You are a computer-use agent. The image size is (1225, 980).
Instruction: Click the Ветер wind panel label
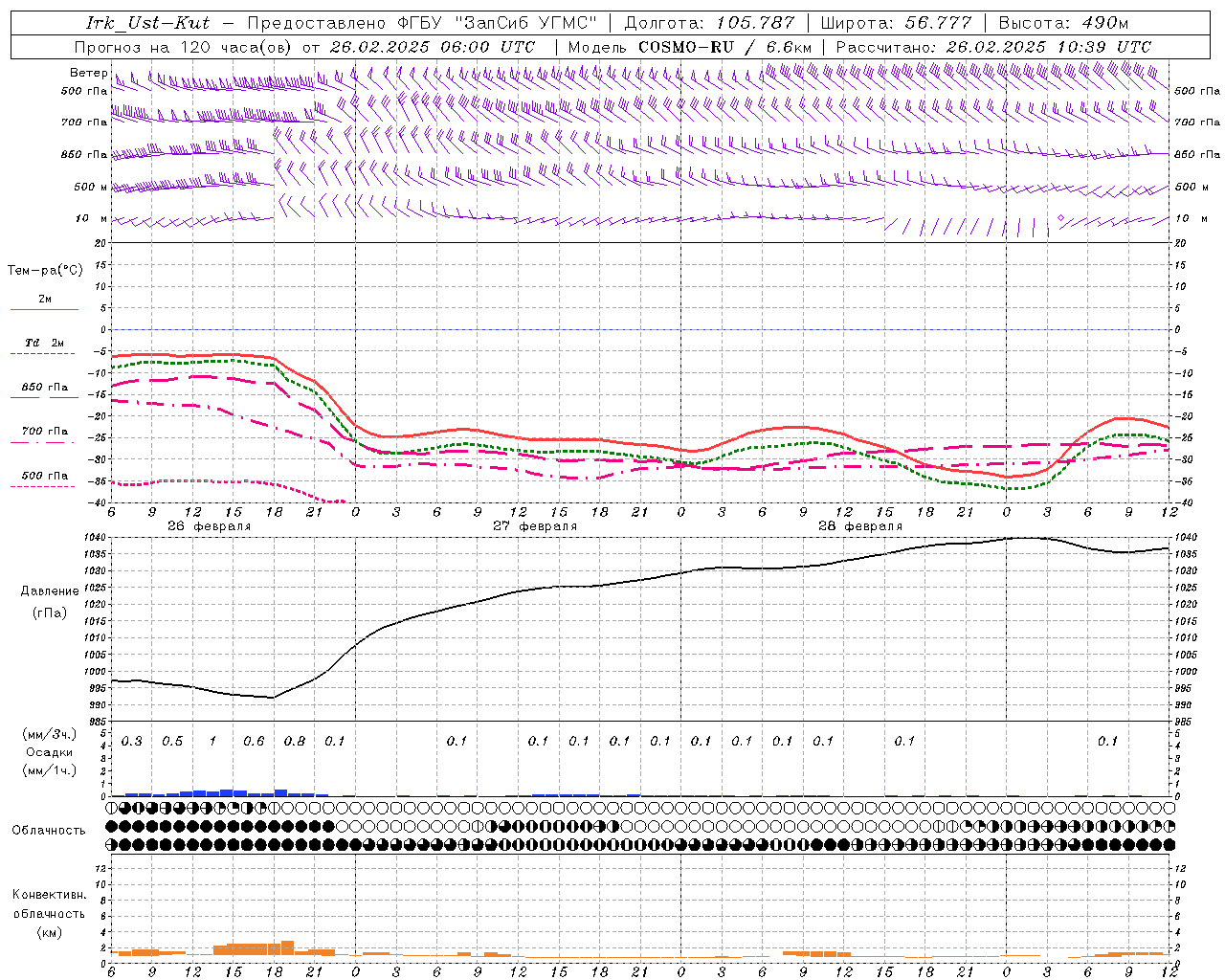(x=88, y=73)
